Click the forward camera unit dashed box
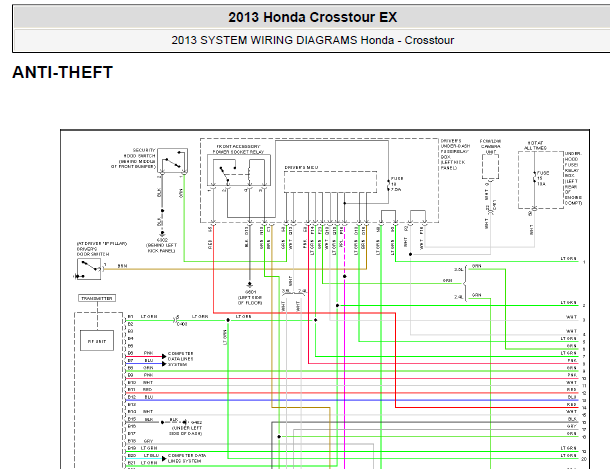The height and width of the screenshot is (469, 610). (490, 166)
